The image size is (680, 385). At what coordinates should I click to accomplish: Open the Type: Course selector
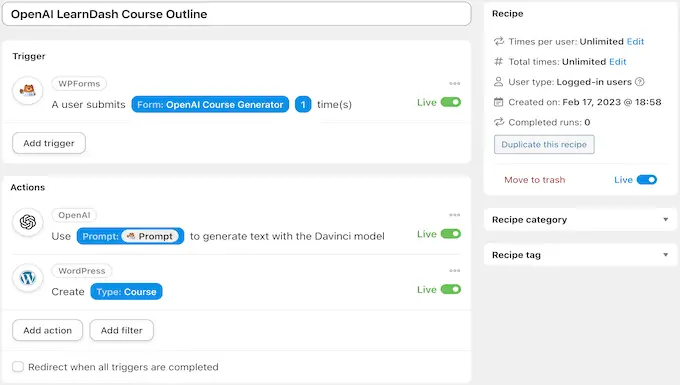[x=126, y=292]
